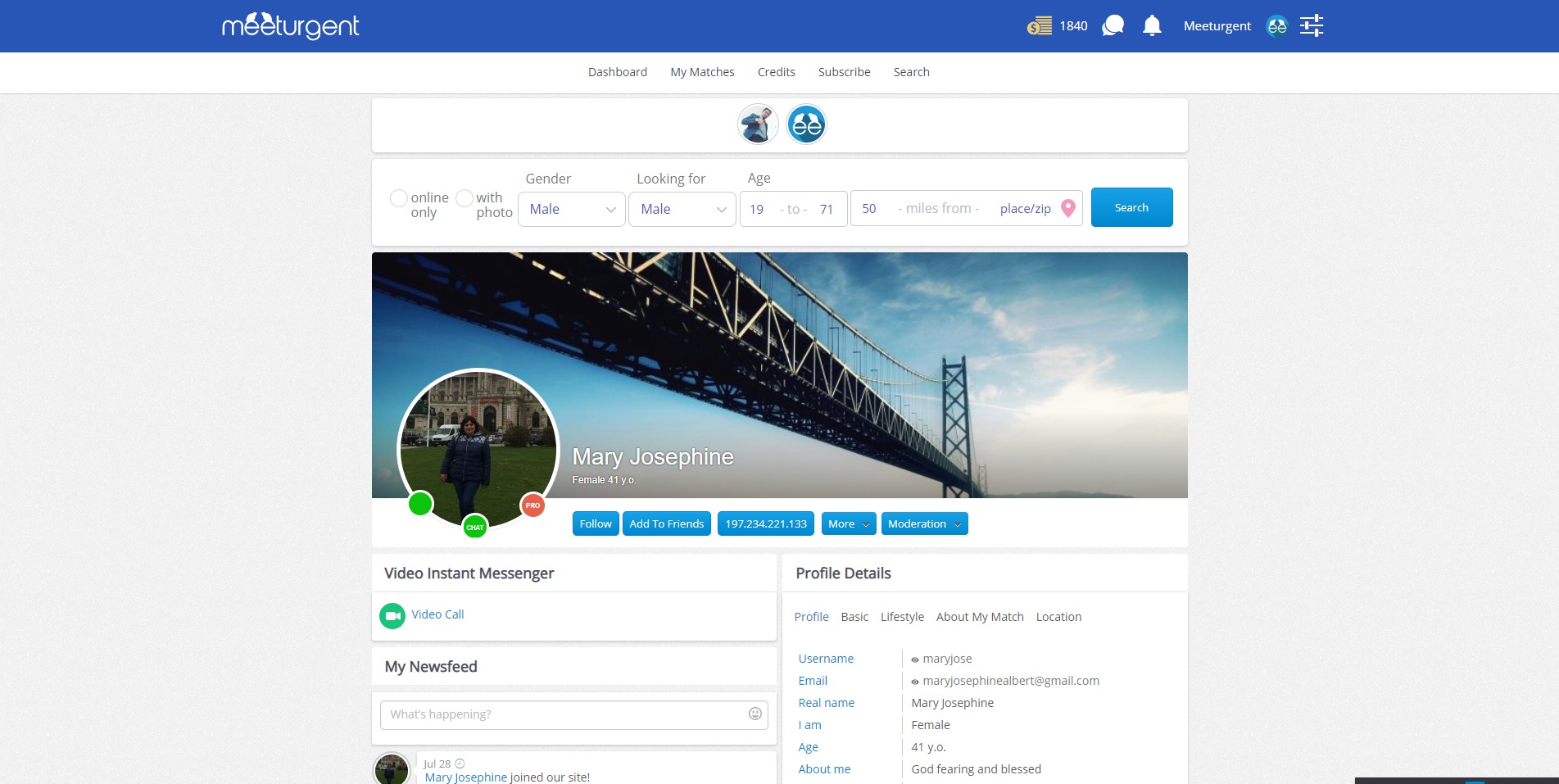This screenshot has height=784, width=1559.
Task: Open the settings sliders icon in header
Action: (x=1312, y=26)
